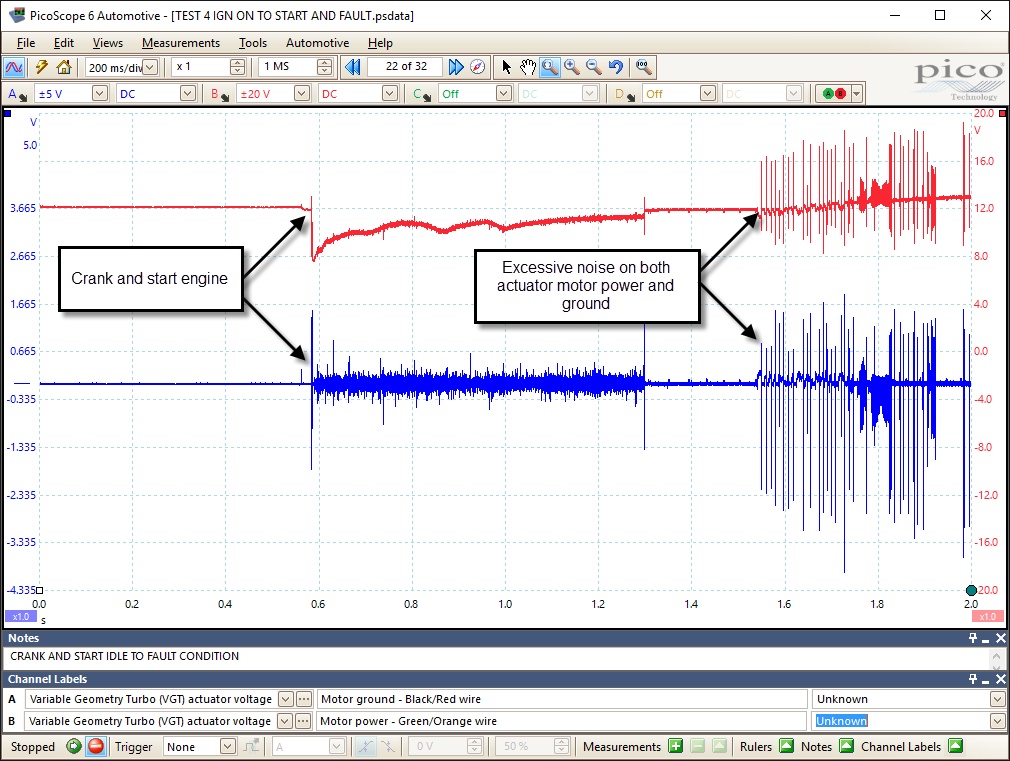
Task: Click the Motor ground description field
Action: tap(560, 699)
